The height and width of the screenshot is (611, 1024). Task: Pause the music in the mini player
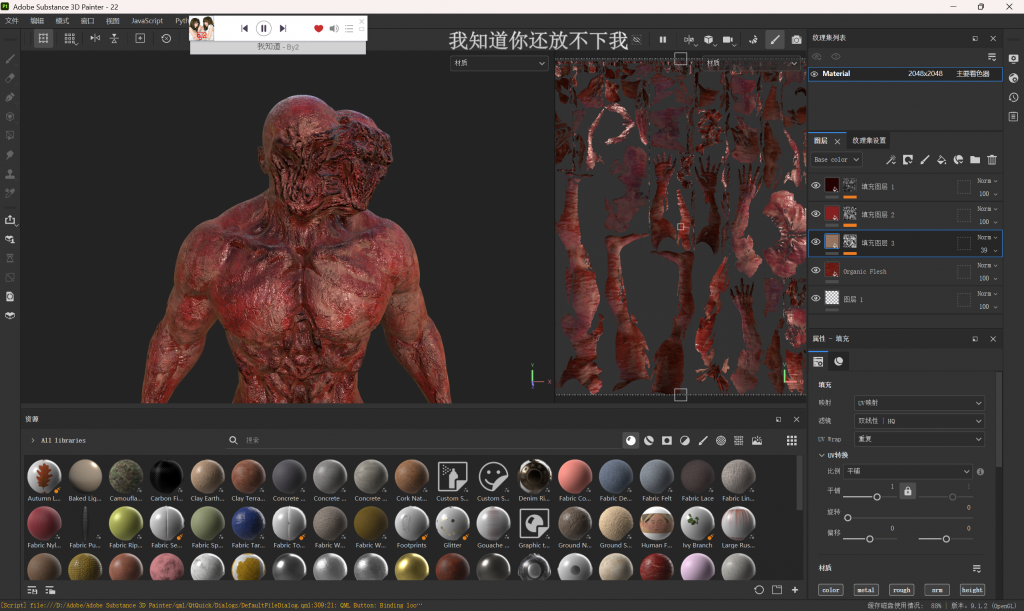coord(264,29)
